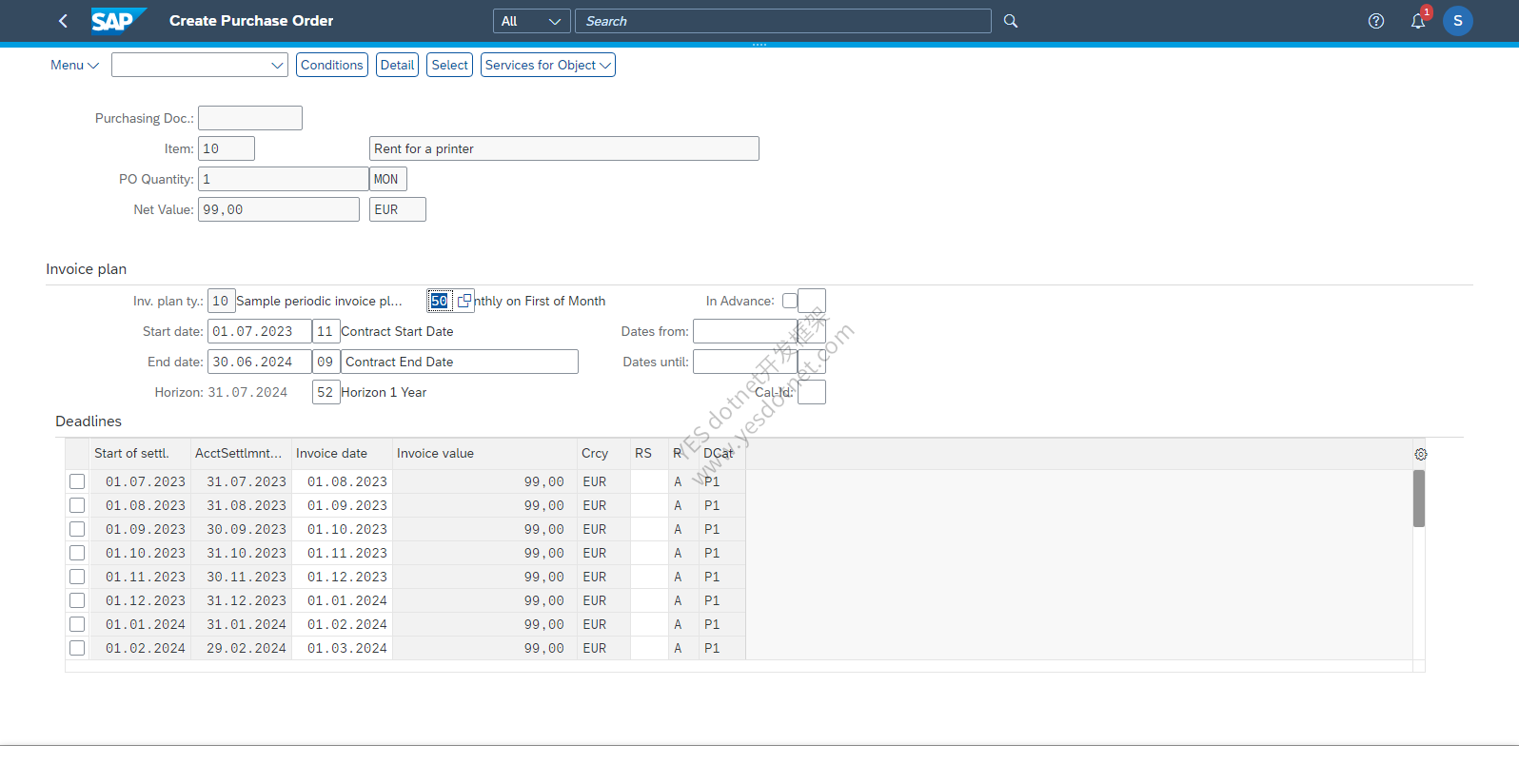This screenshot has height=784, width=1519.
Task: Click the search magnifier icon
Action: [1011, 21]
